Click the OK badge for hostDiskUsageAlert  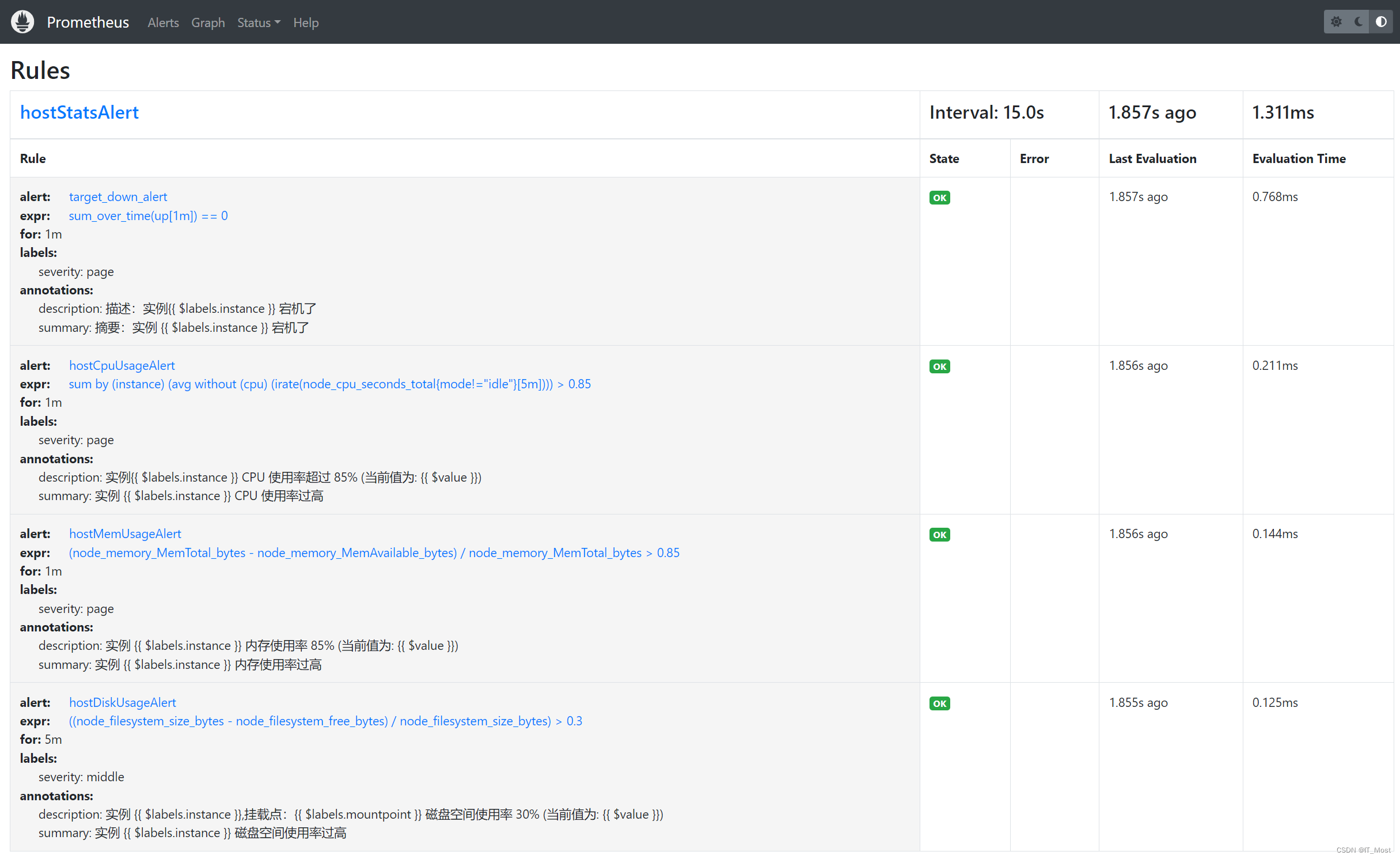point(939,703)
